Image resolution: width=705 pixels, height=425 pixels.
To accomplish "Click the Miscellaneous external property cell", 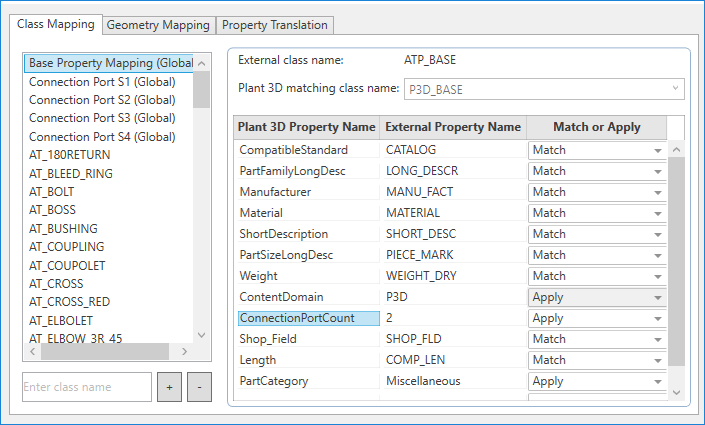I will pyautogui.click(x=455, y=381).
